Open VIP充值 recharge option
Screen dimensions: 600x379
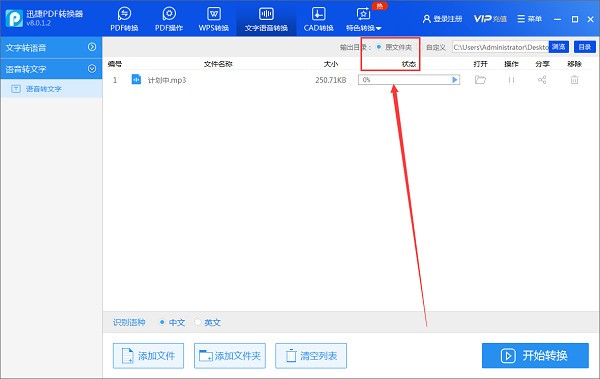490,19
